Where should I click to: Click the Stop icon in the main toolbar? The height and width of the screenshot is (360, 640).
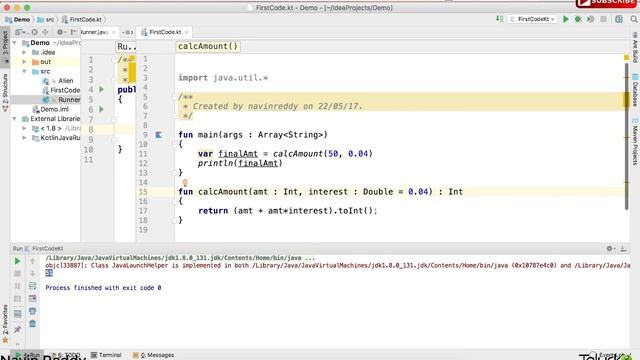click(x=603, y=19)
